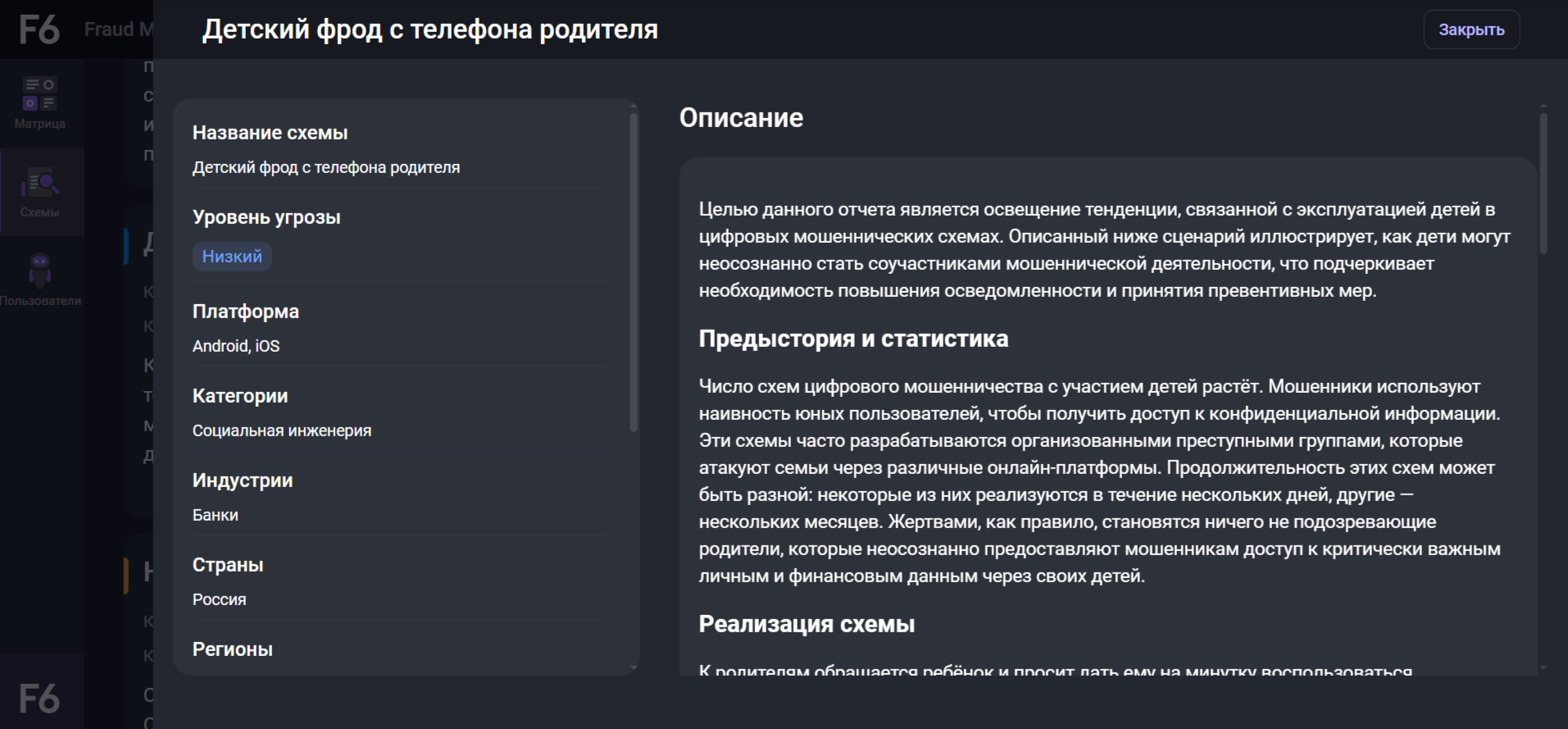Select the Android, iOS platform value

click(x=236, y=346)
